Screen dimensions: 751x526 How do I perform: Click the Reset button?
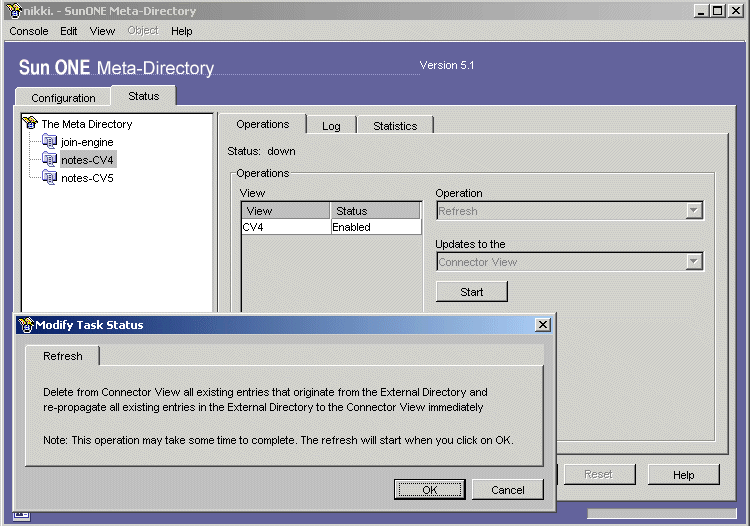(598, 474)
